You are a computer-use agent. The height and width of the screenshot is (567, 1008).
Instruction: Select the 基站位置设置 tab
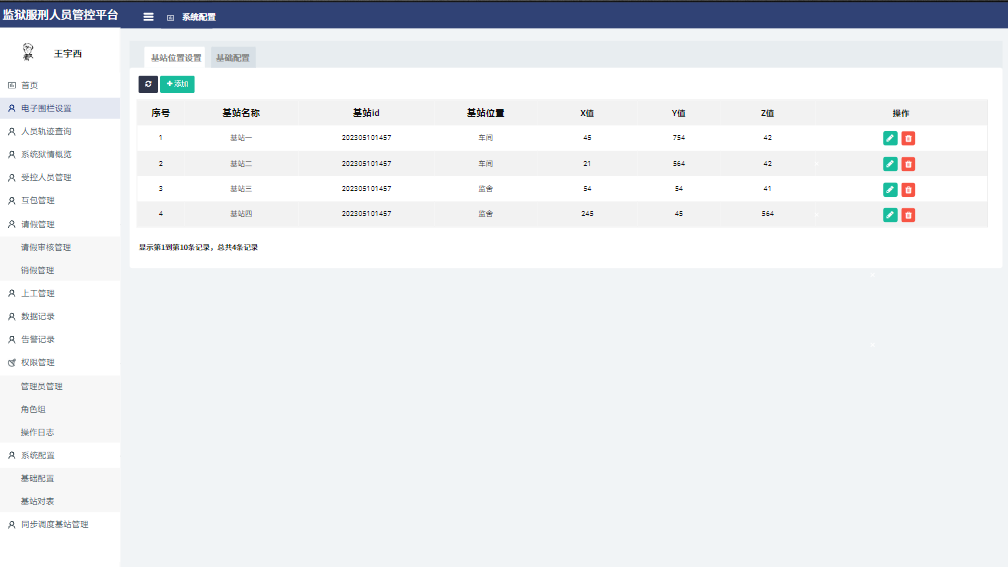click(175, 58)
